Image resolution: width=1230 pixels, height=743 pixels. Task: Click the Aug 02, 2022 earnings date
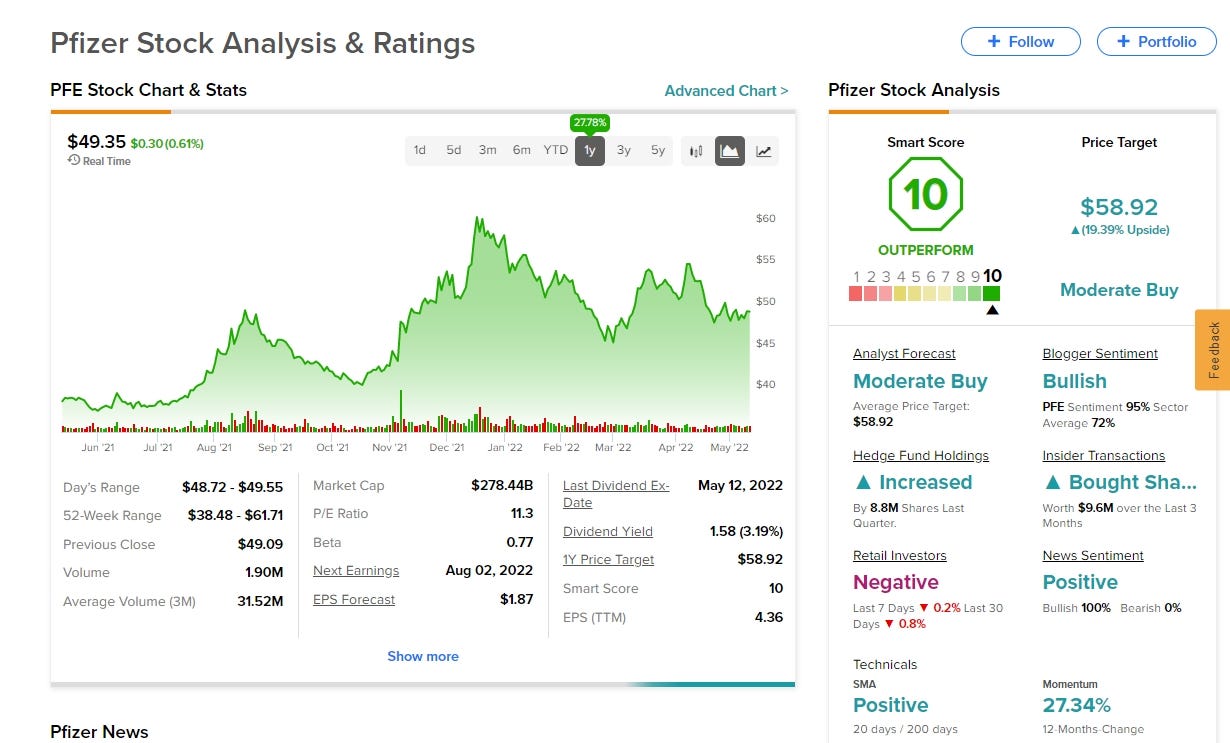click(489, 570)
